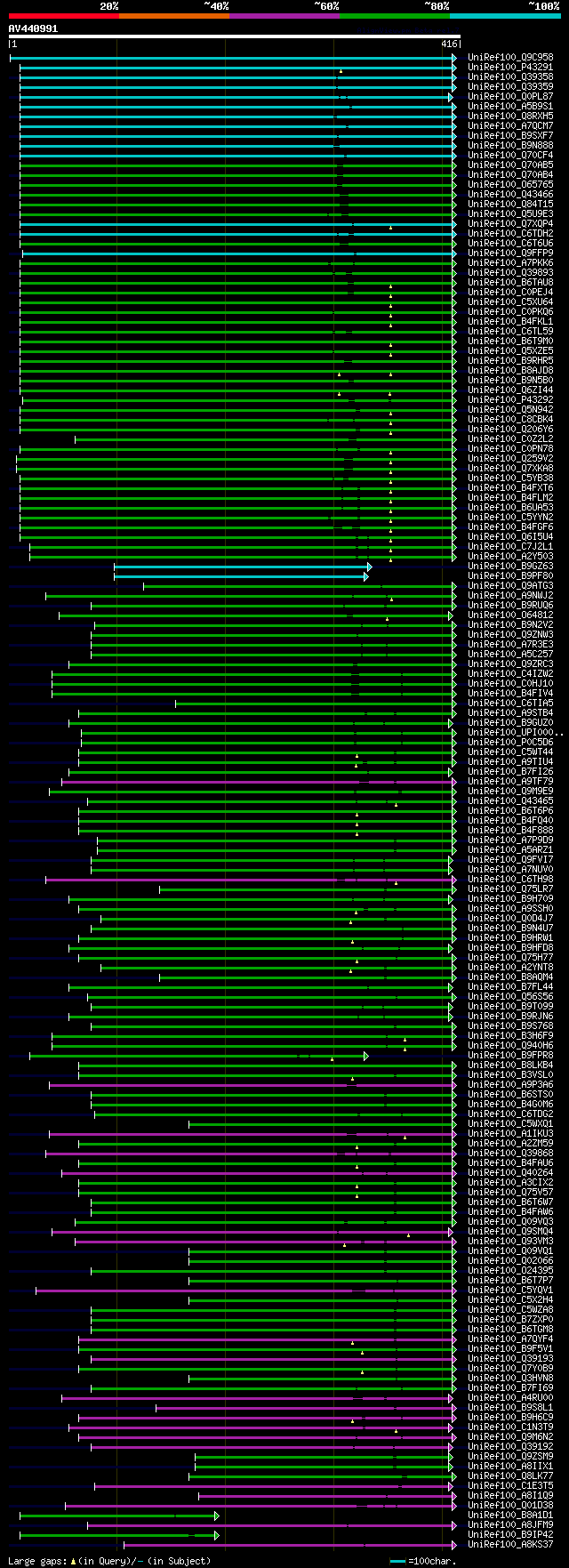
Task: Open hit UniRef100_Q39193
Action: tap(510, 1359)
